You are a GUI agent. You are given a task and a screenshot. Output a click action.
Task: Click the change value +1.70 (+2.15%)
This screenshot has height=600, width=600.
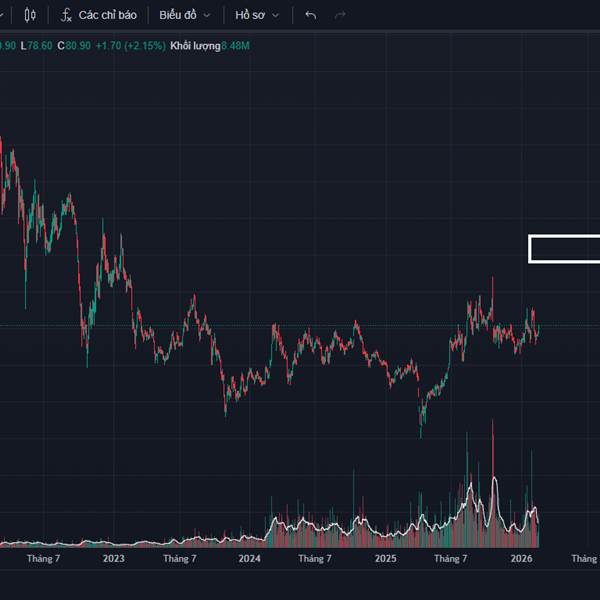tap(130, 46)
